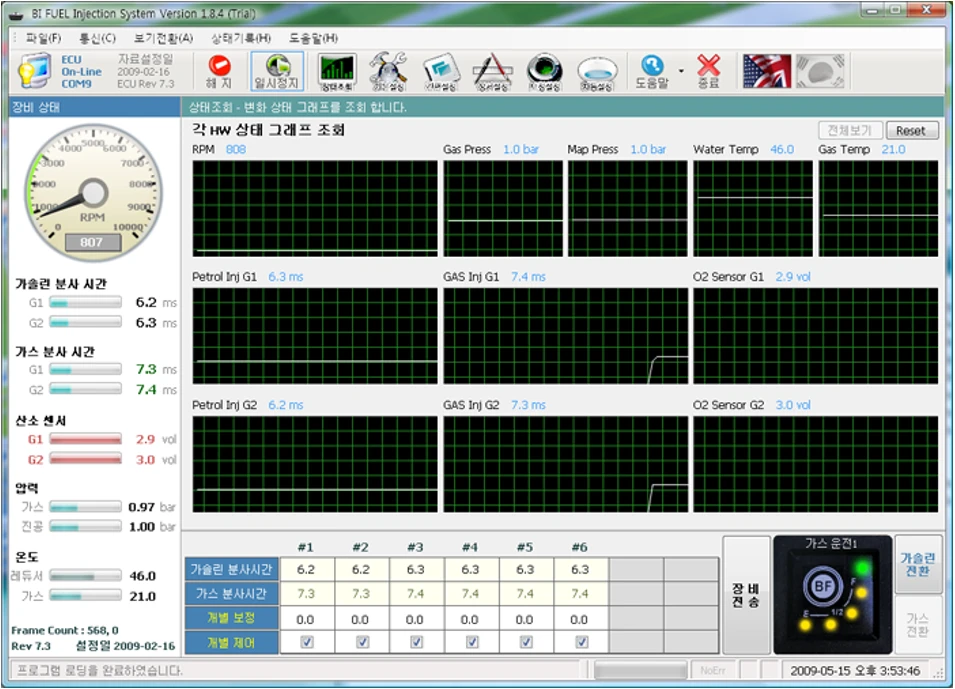The image size is (955, 689).
Task: Open the 파일(F) menu
Action: pyautogui.click(x=43, y=38)
